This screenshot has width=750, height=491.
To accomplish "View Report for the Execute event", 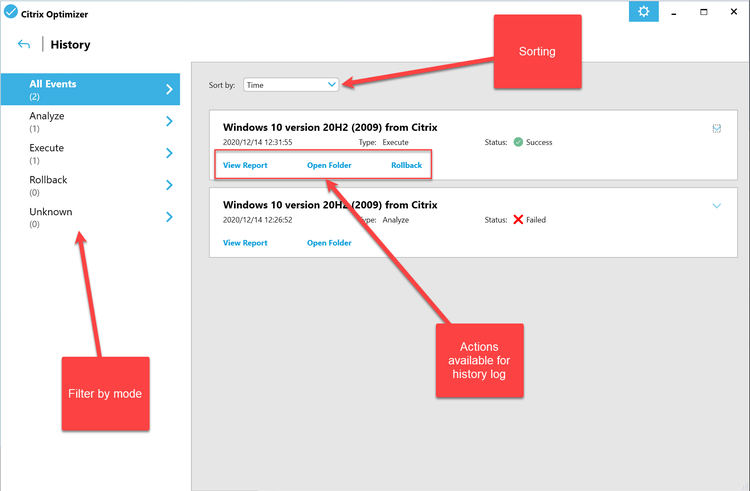I will [x=245, y=165].
